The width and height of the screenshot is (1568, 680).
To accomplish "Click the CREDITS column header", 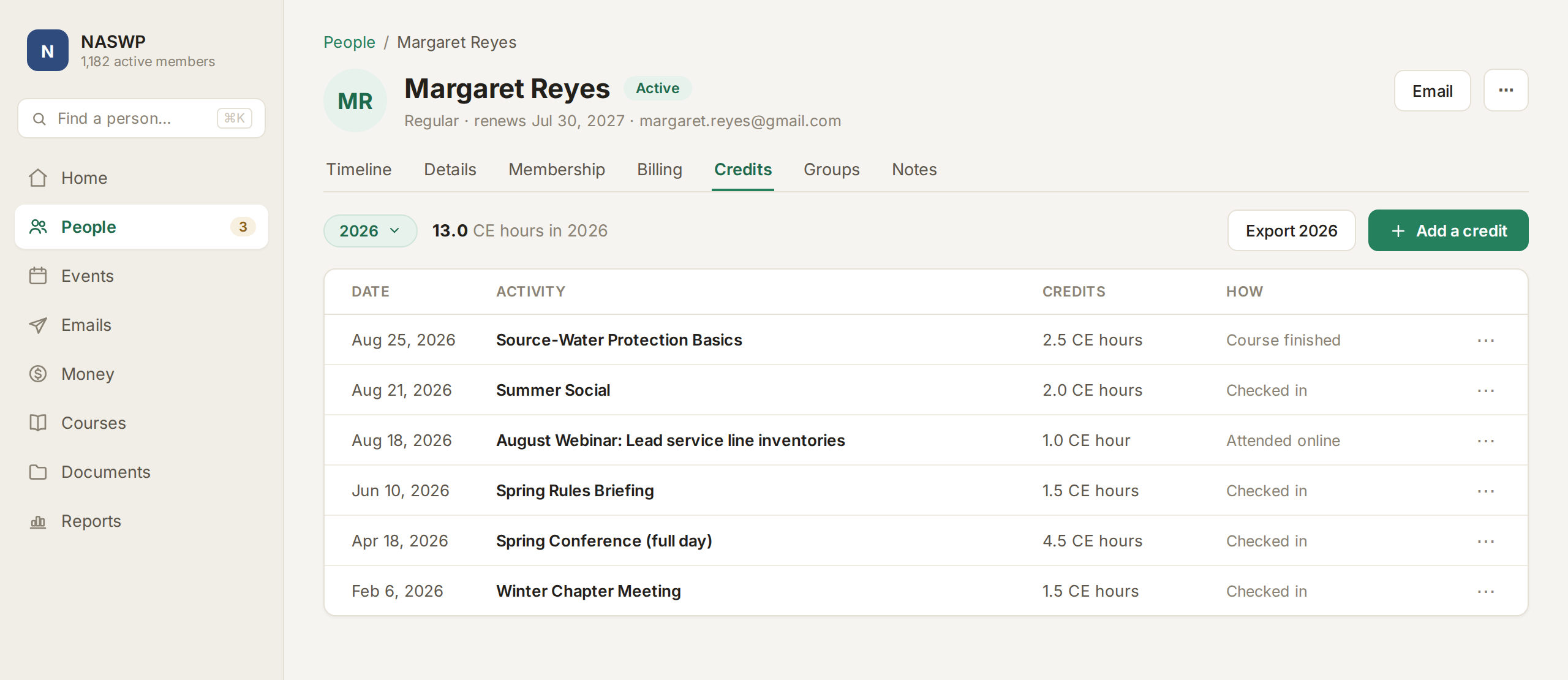I will 1074,292.
